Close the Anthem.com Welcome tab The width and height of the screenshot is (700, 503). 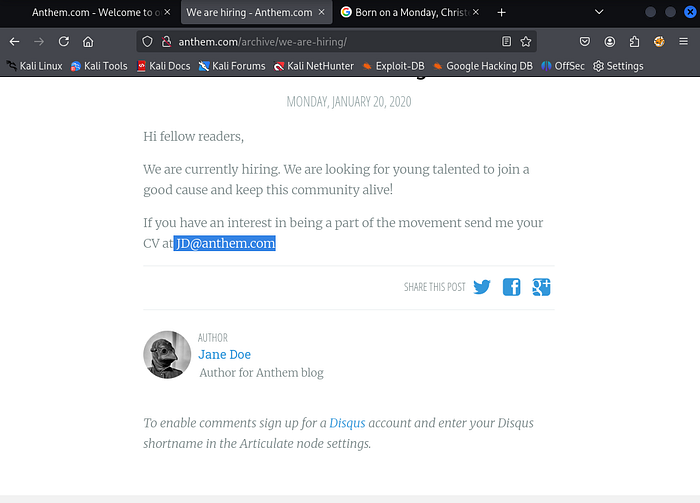[x=167, y=12]
